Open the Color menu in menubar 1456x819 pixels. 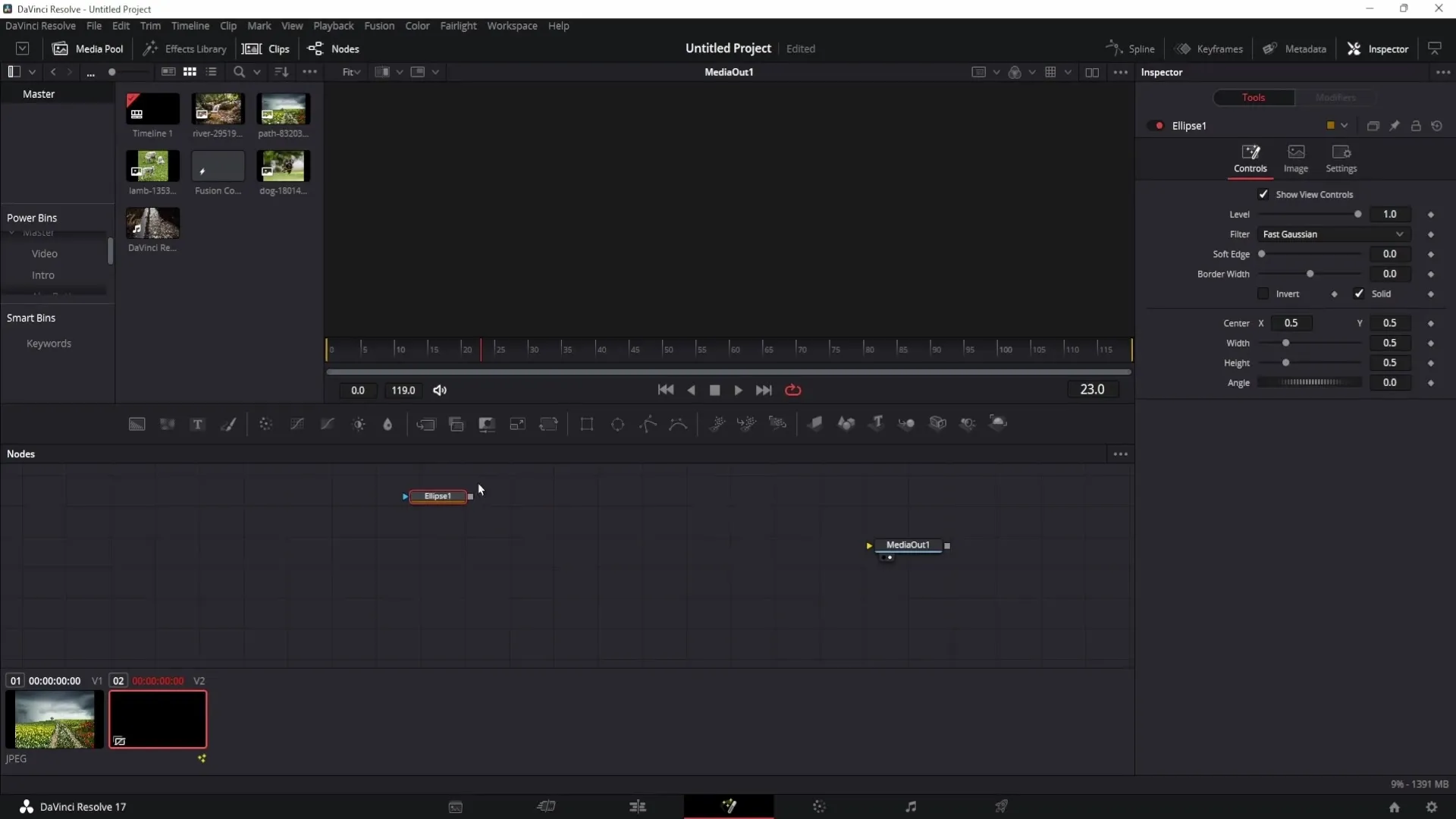pos(417,25)
